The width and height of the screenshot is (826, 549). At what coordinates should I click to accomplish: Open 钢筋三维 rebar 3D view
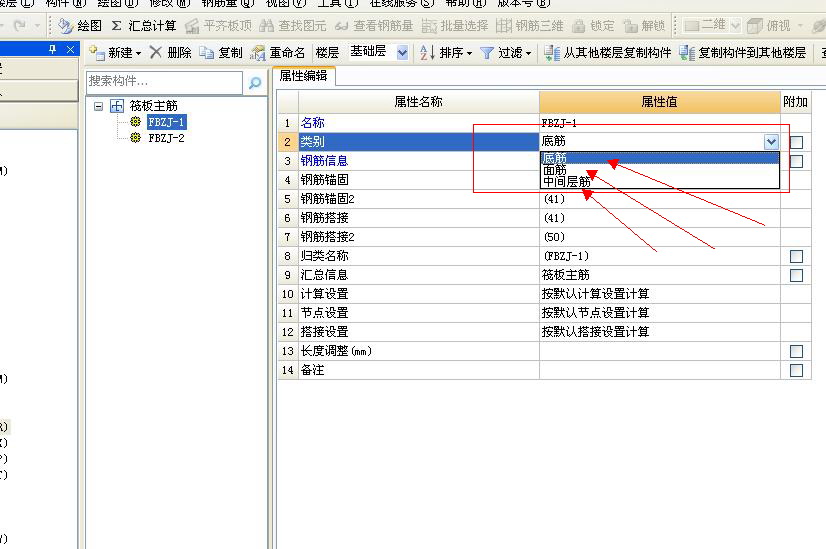point(529,25)
